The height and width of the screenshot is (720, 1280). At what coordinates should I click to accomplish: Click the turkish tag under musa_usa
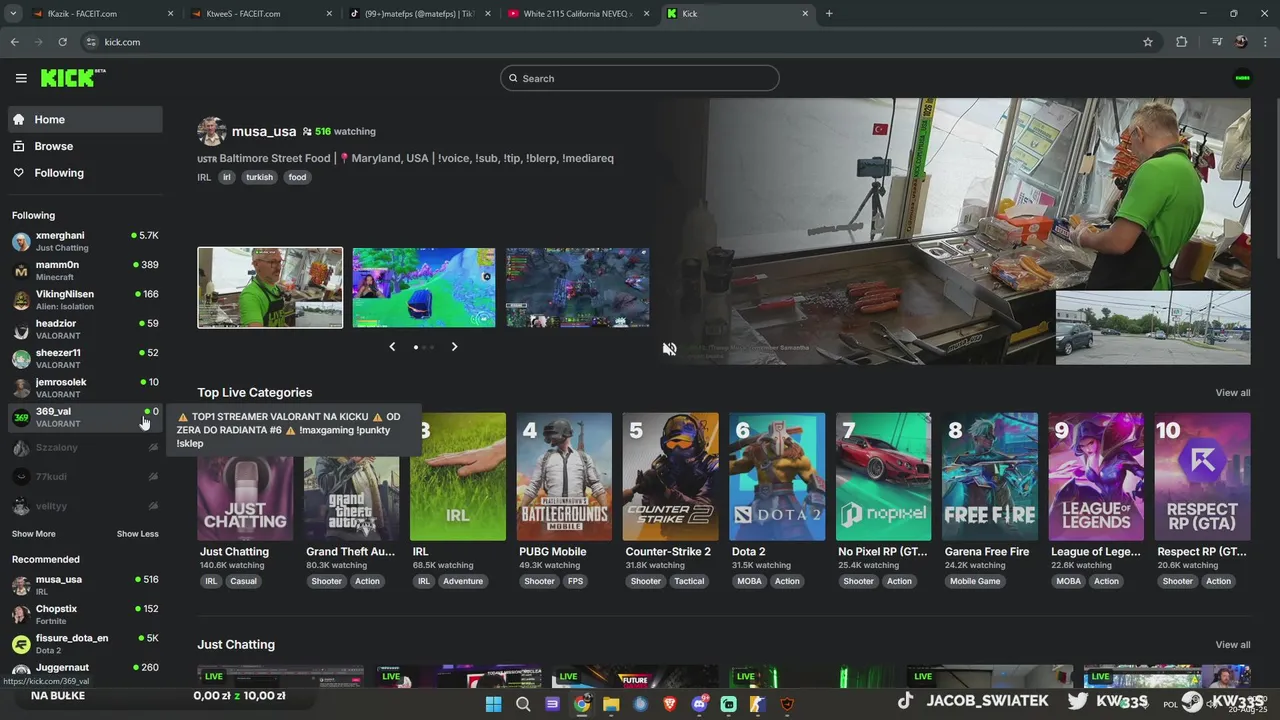click(x=259, y=177)
